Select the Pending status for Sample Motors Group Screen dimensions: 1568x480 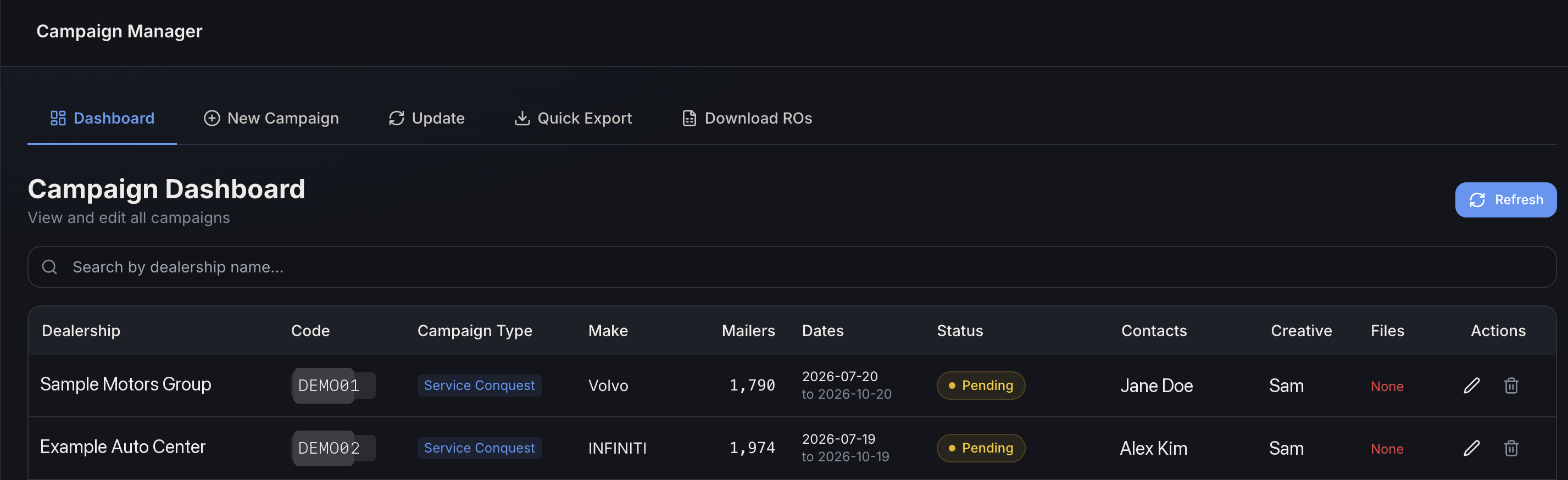coord(980,386)
